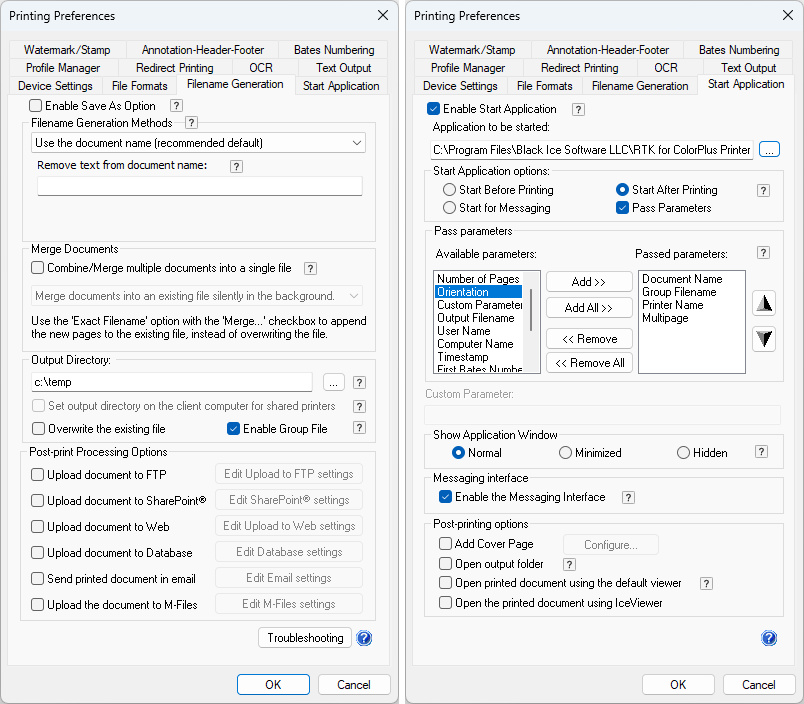Check Upload document to SharePoint option
This screenshot has height=704, width=804.
(x=38, y=501)
